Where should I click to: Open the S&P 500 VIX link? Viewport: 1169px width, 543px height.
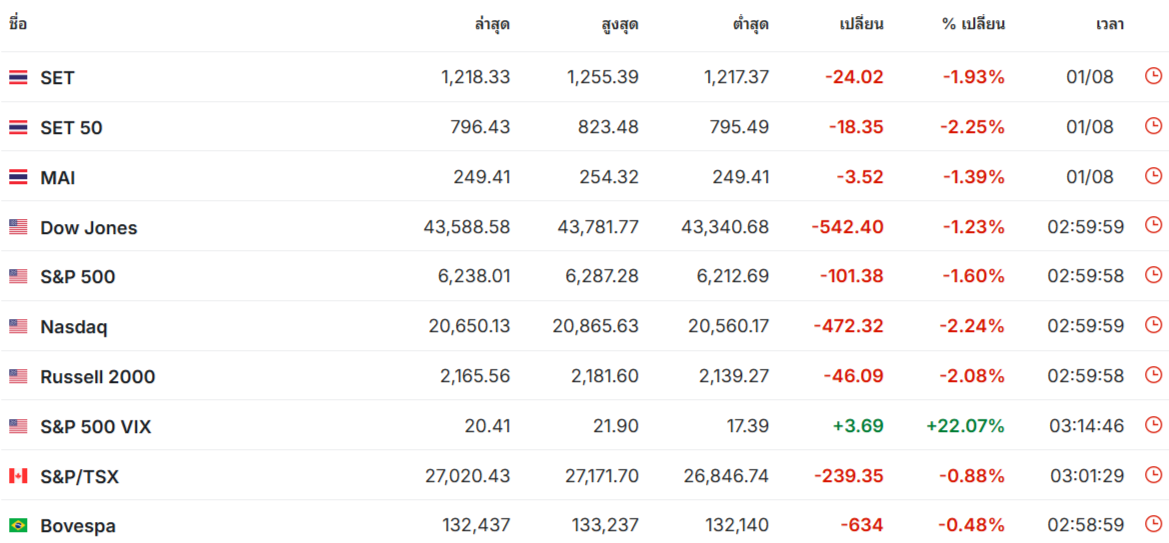(x=96, y=427)
